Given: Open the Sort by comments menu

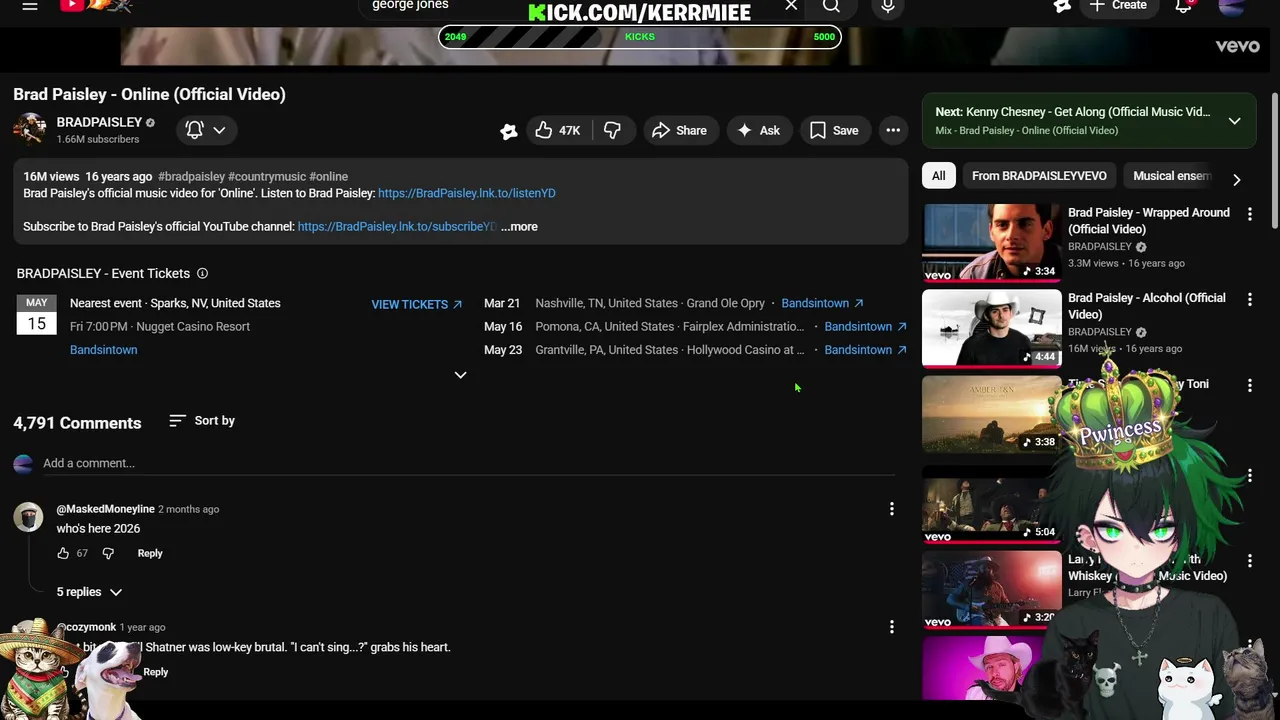Looking at the screenshot, I should pos(202,421).
